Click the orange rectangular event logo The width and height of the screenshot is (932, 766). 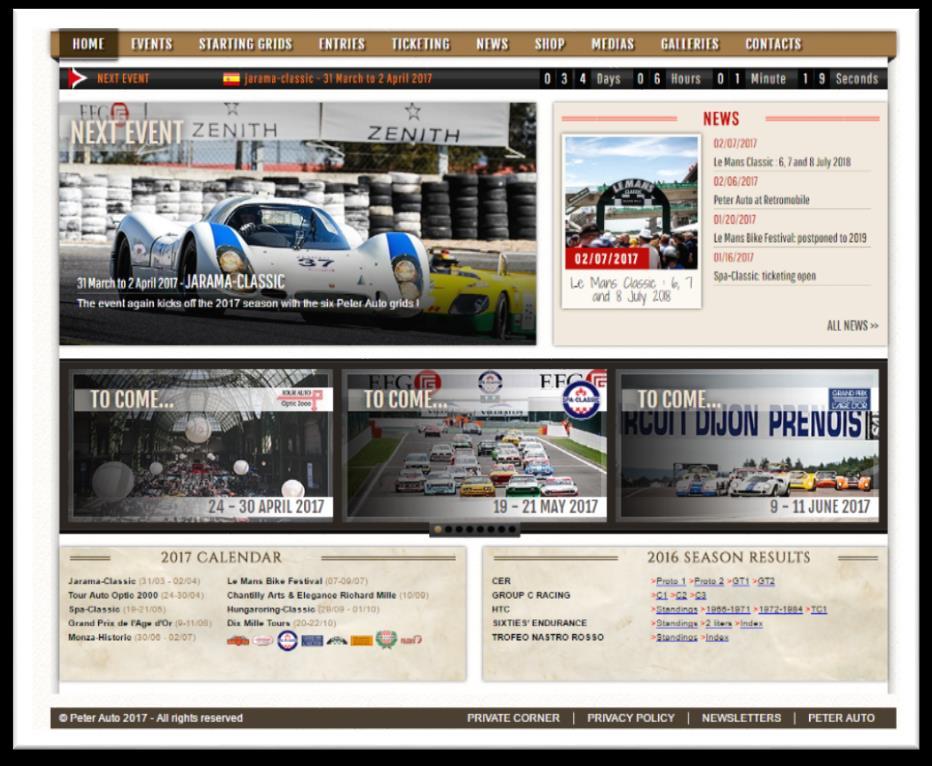361,640
